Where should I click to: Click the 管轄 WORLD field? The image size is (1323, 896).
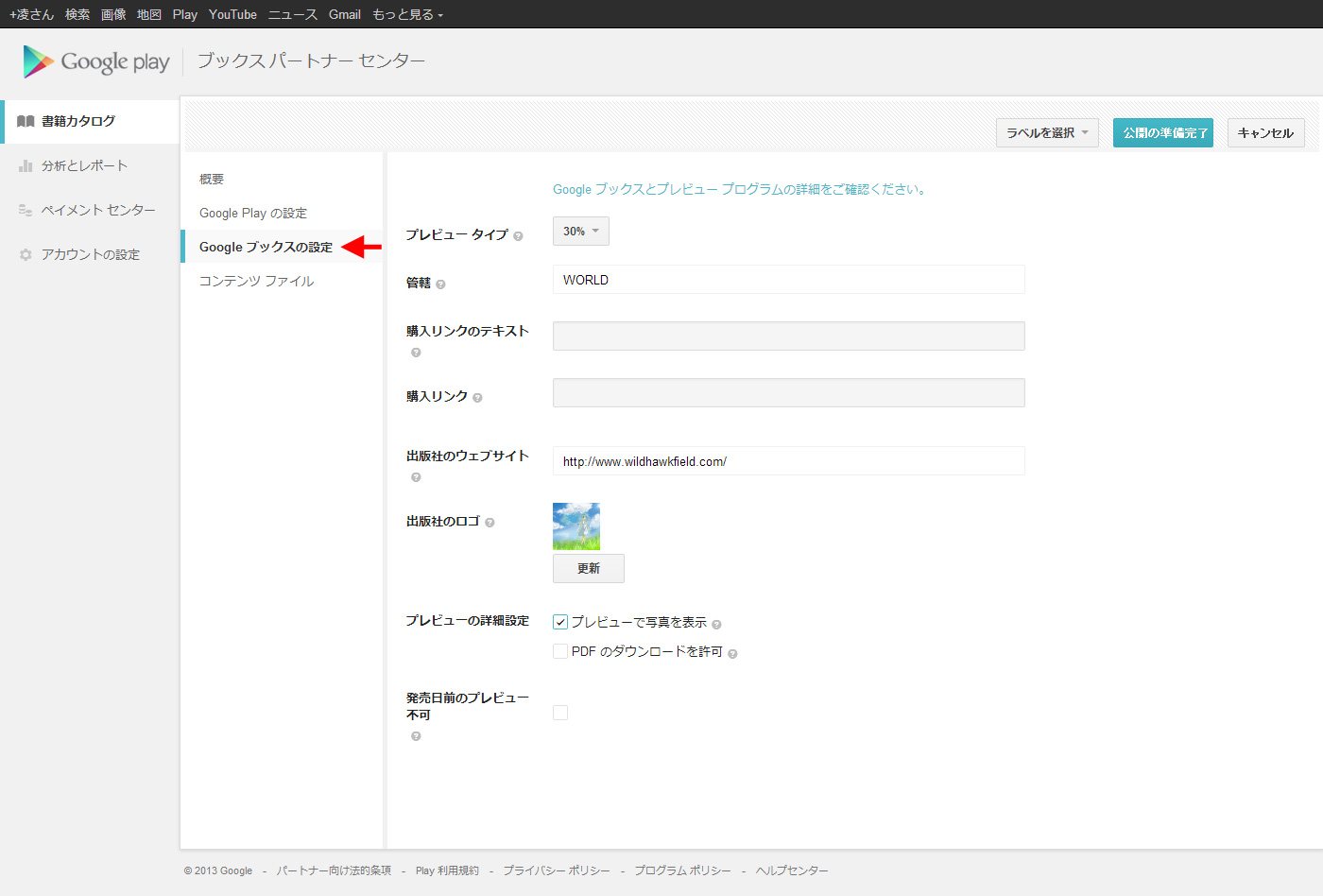(x=789, y=280)
